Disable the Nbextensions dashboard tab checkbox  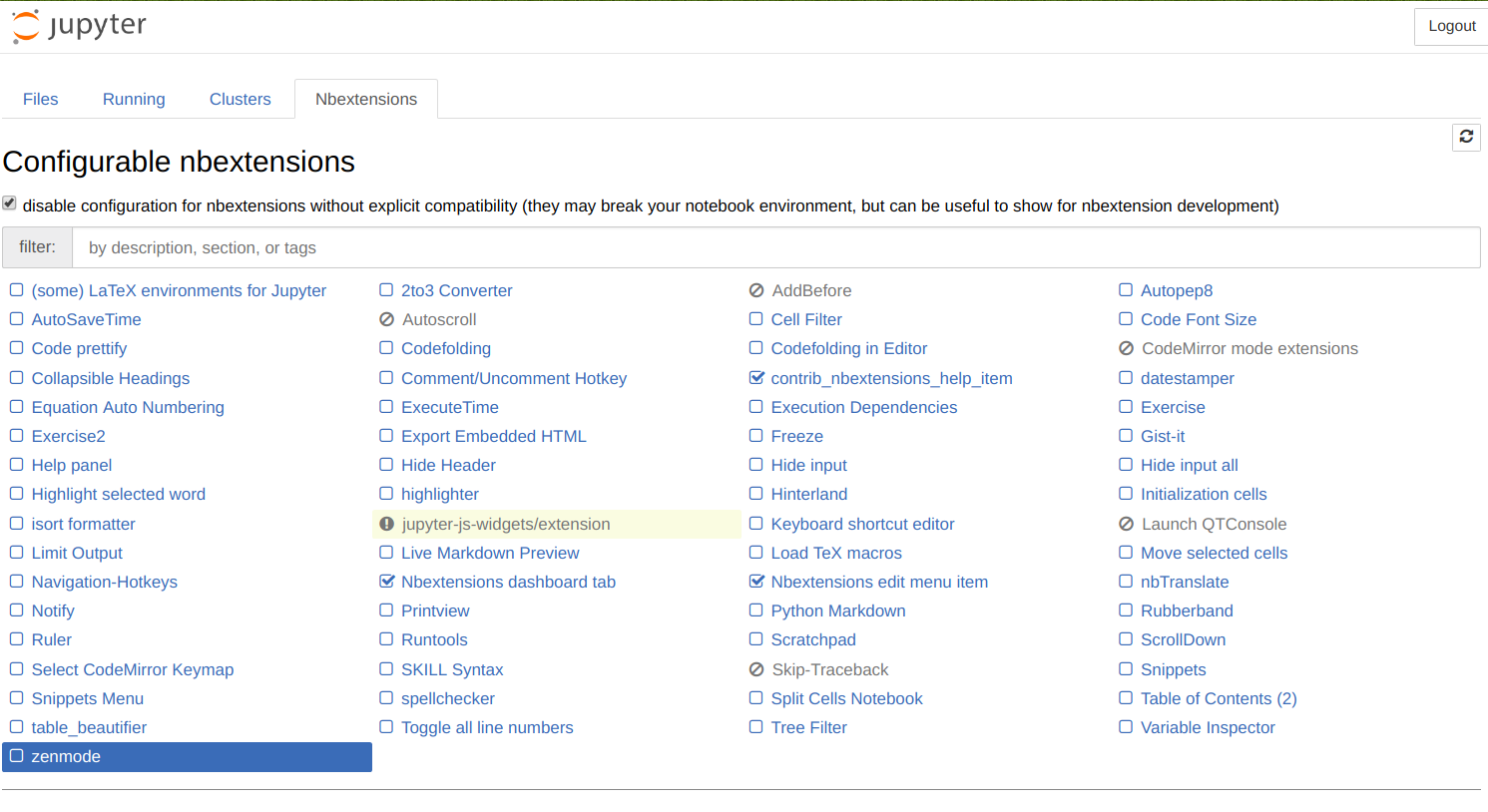click(x=387, y=582)
